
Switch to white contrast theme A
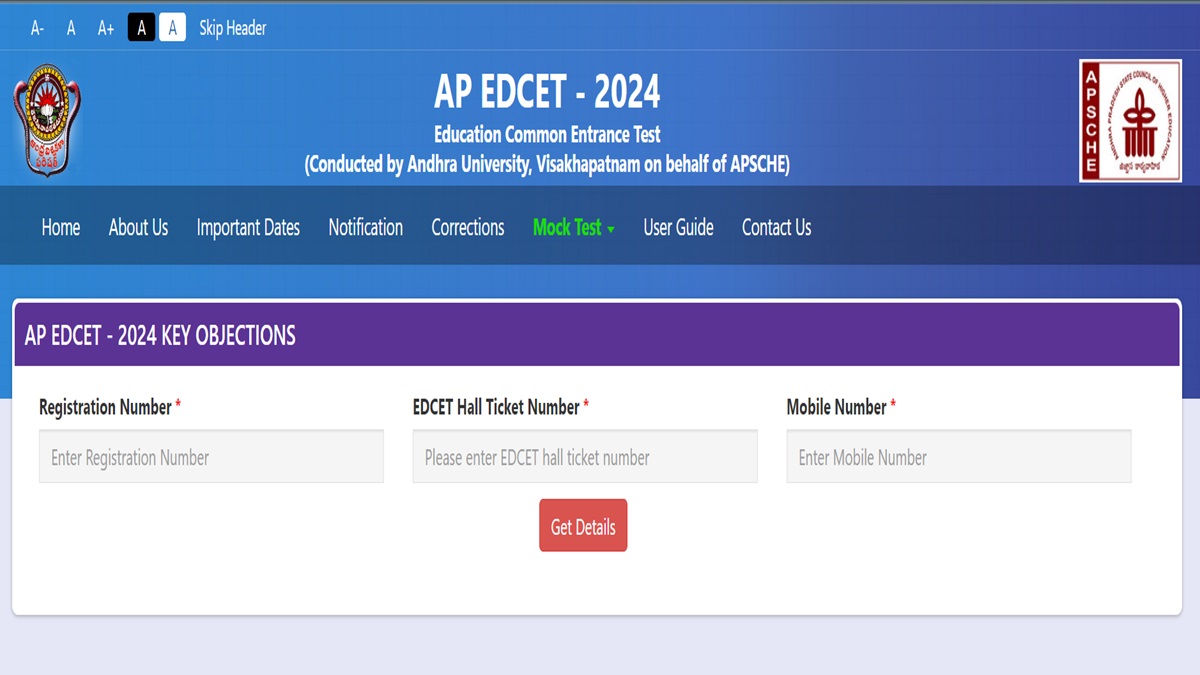click(x=172, y=28)
